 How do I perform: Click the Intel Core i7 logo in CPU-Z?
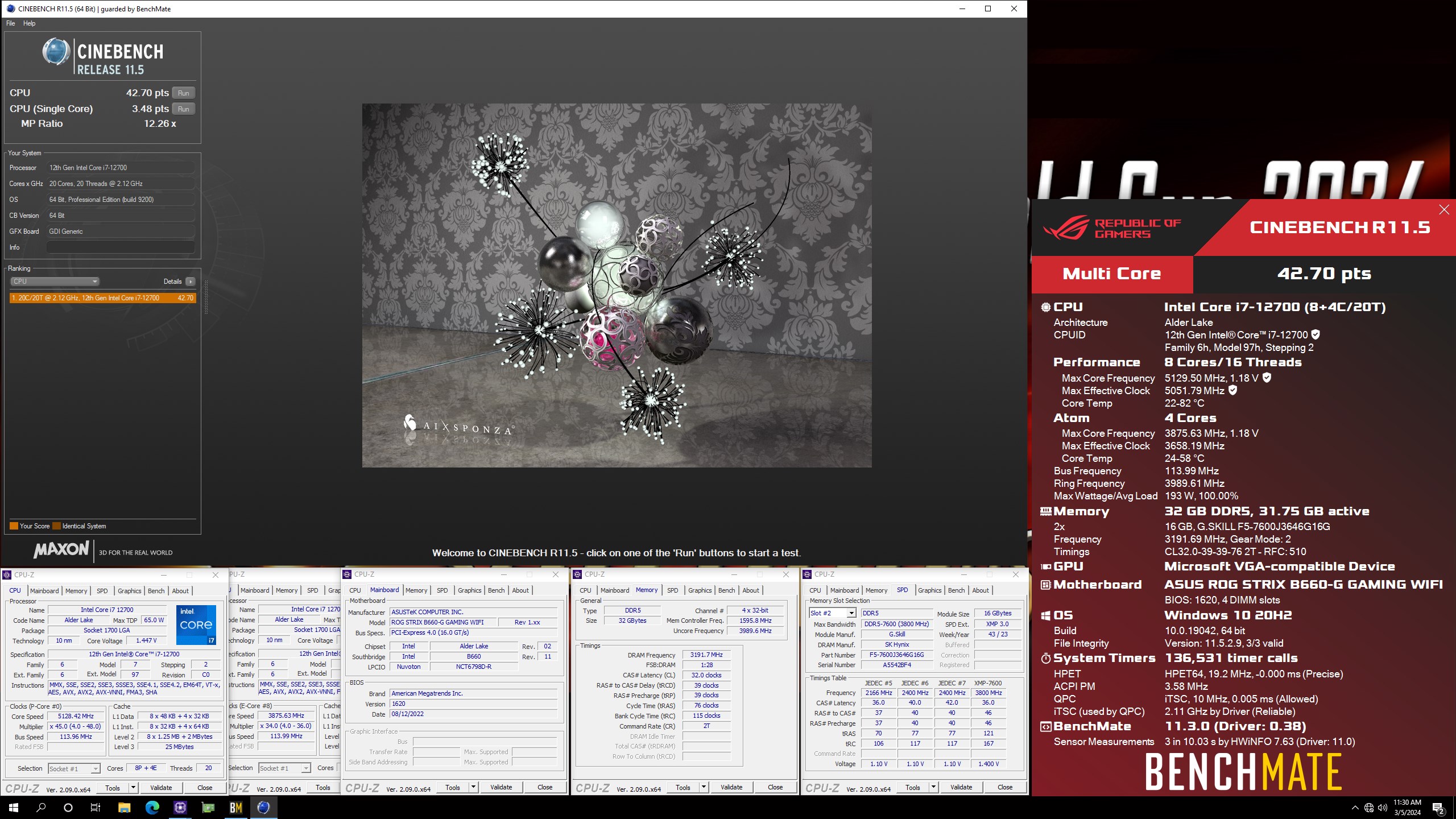(196, 624)
